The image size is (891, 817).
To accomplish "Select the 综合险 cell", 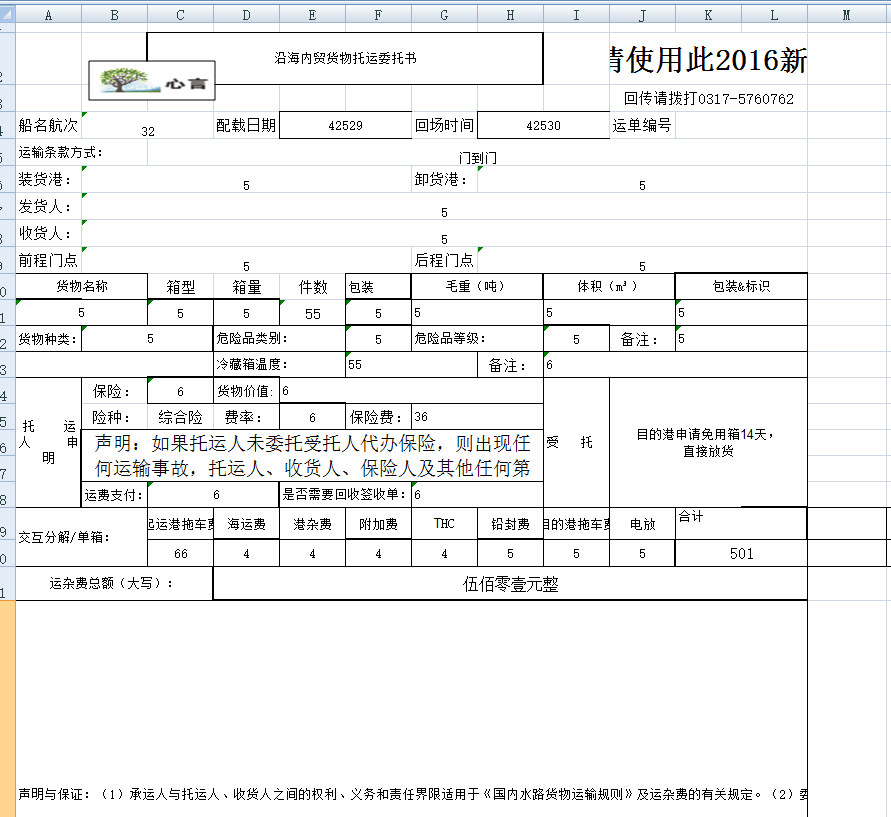I will pos(180,417).
